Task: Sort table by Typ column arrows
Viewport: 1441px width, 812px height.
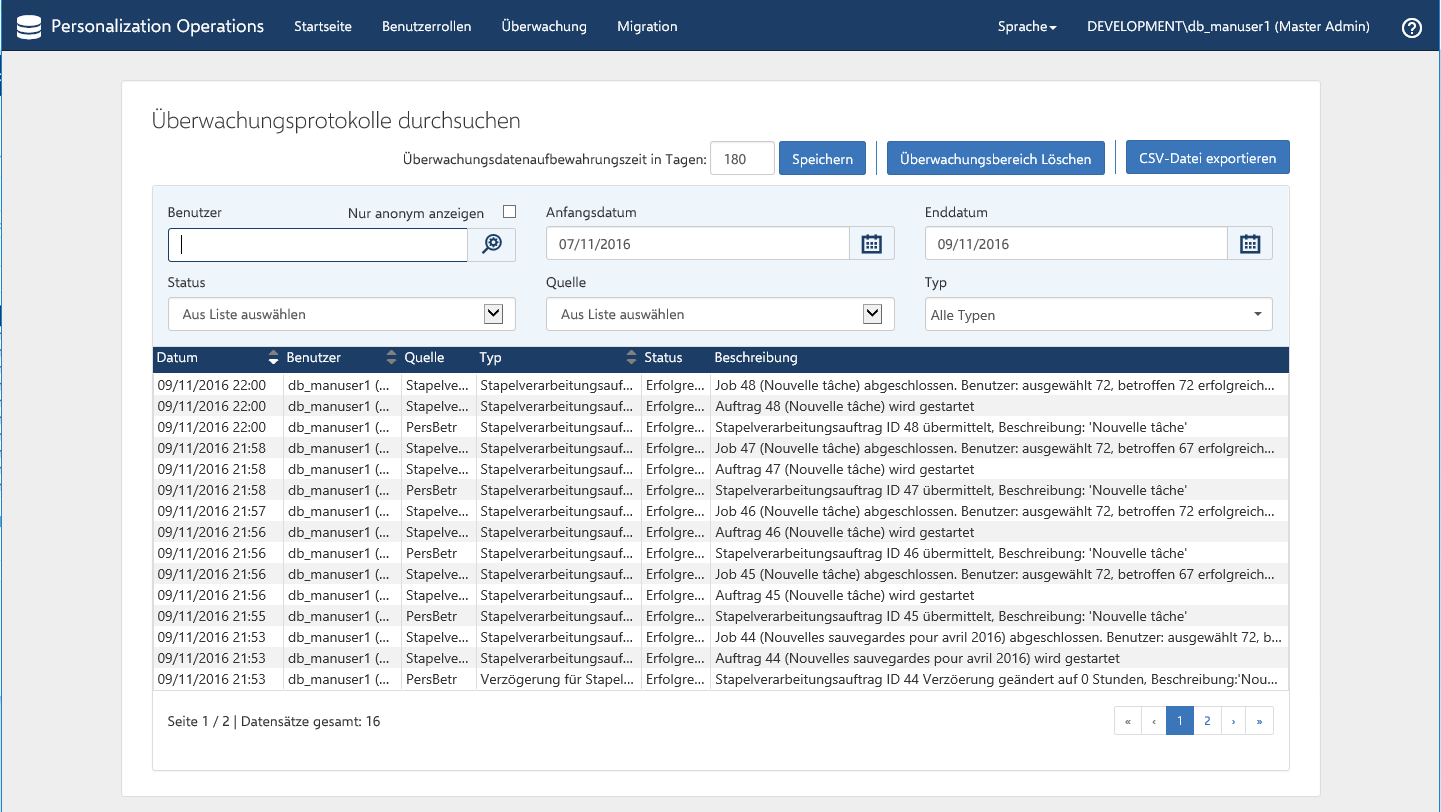Action: click(631, 358)
